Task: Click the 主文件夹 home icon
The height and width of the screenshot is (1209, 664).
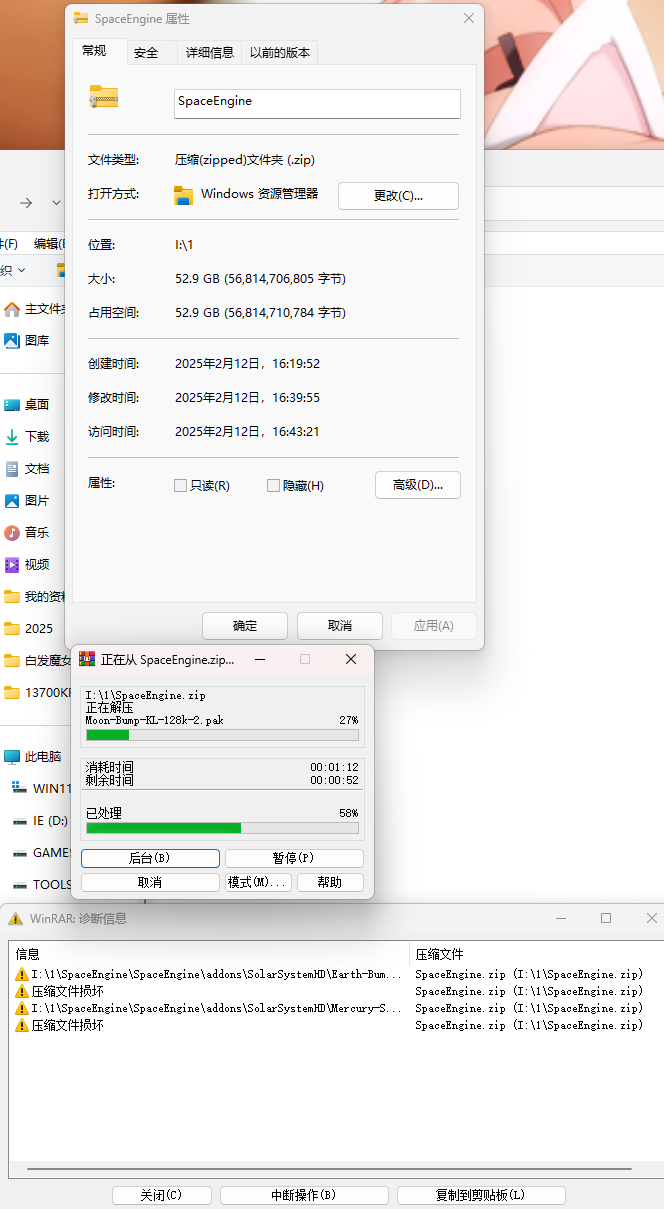Action: coord(12,309)
